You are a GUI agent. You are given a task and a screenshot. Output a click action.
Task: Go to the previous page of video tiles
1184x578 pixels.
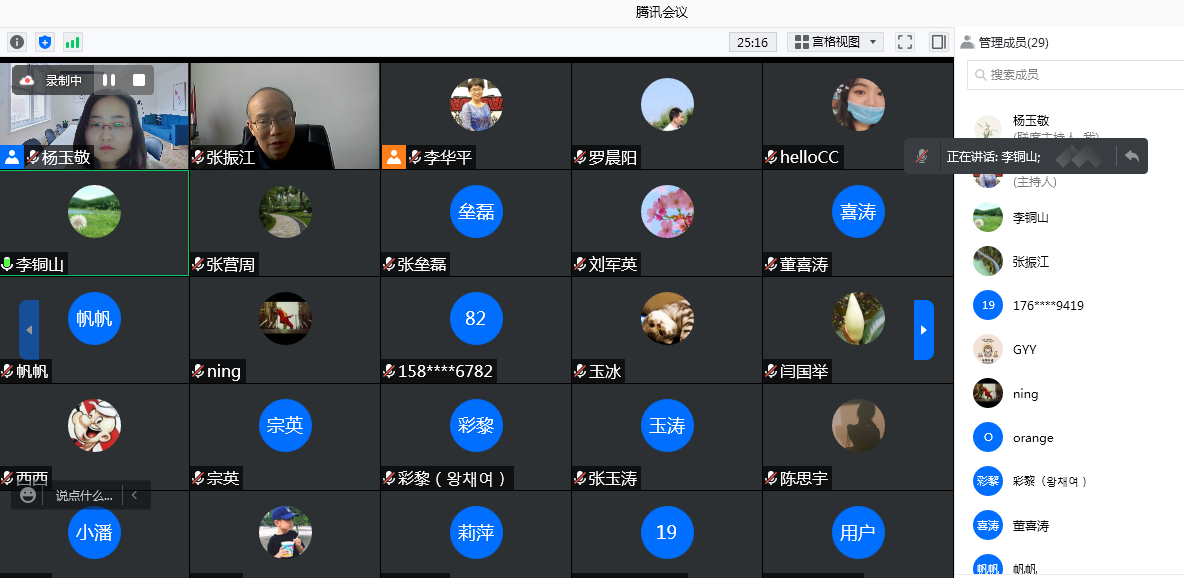pos(29,330)
